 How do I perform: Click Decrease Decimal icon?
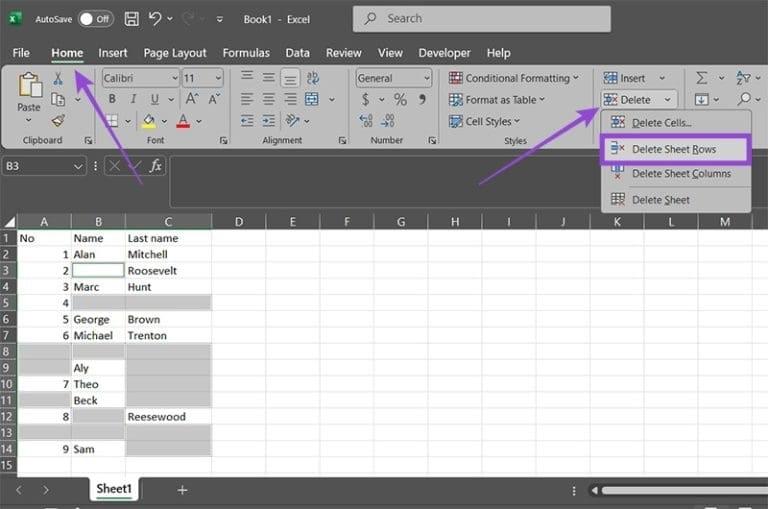click(x=388, y=121)
